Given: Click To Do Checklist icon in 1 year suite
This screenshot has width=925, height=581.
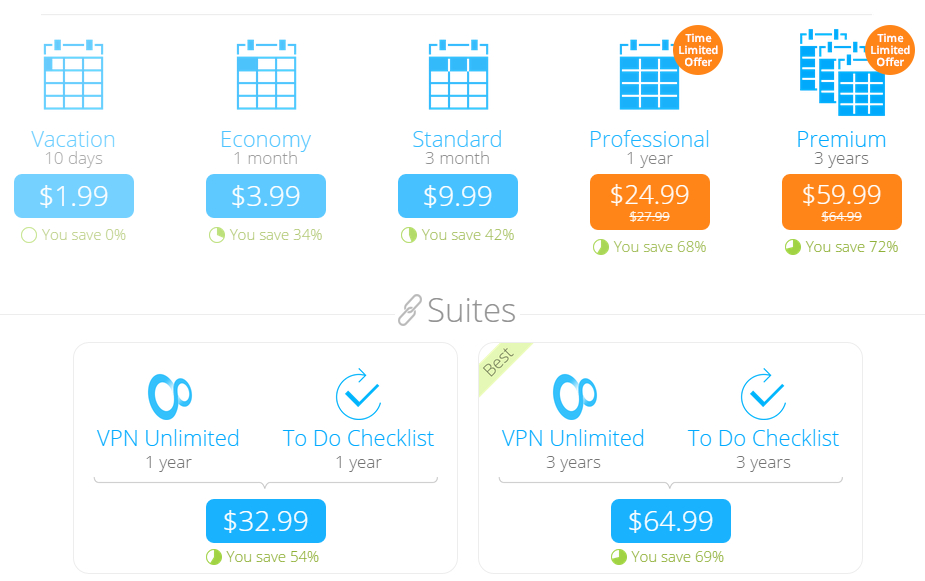Looking at the screenshot, I should coord(358,395).
